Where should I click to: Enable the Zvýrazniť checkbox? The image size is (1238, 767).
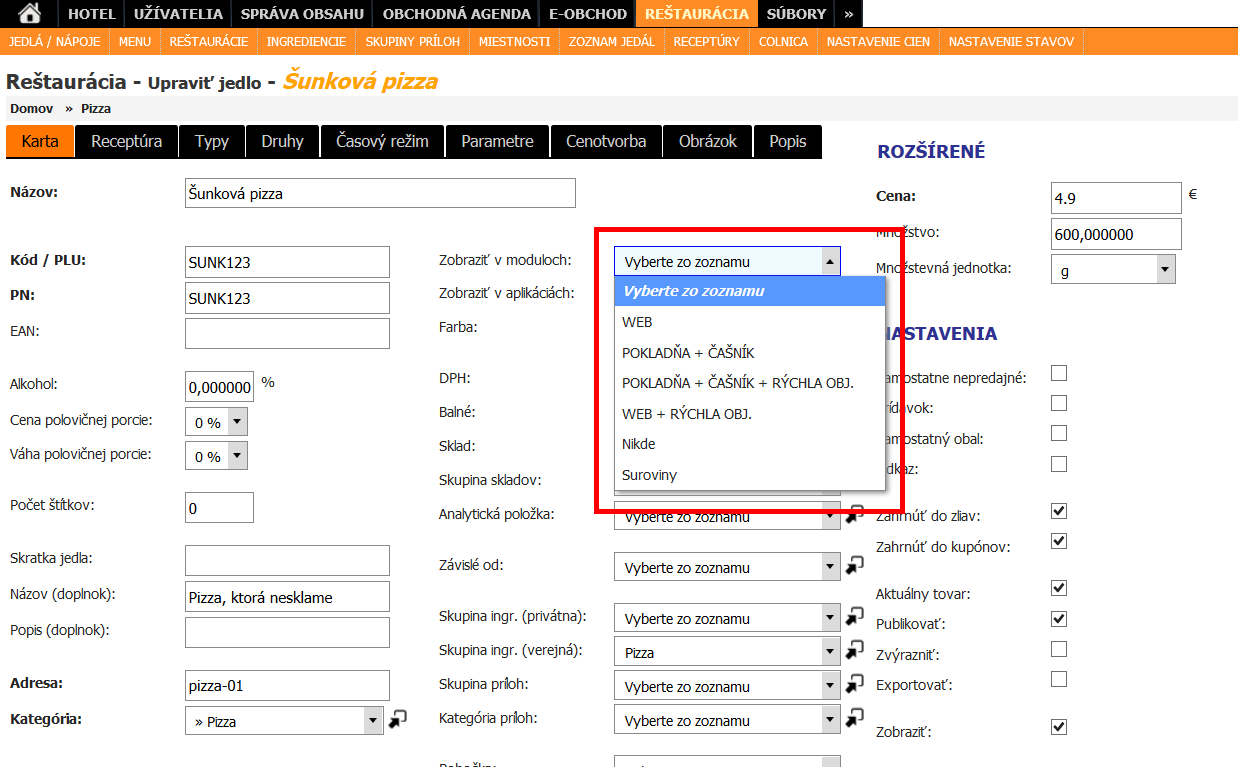(1059, 649)
